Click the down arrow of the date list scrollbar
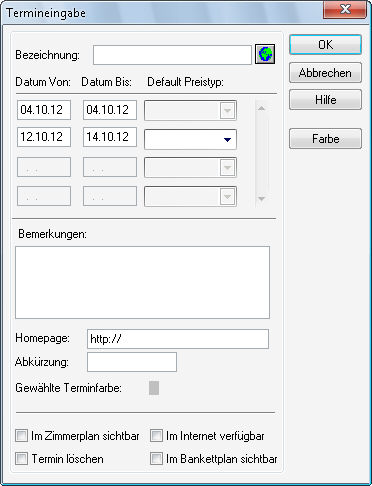Image resolution: width=372 pixels, height=486 pixels. click(262, 198)
